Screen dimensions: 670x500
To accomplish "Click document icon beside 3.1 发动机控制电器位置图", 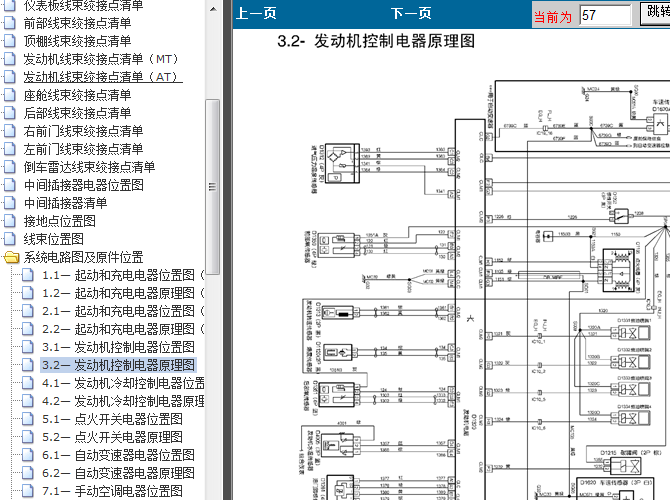I will coord(27,347).
